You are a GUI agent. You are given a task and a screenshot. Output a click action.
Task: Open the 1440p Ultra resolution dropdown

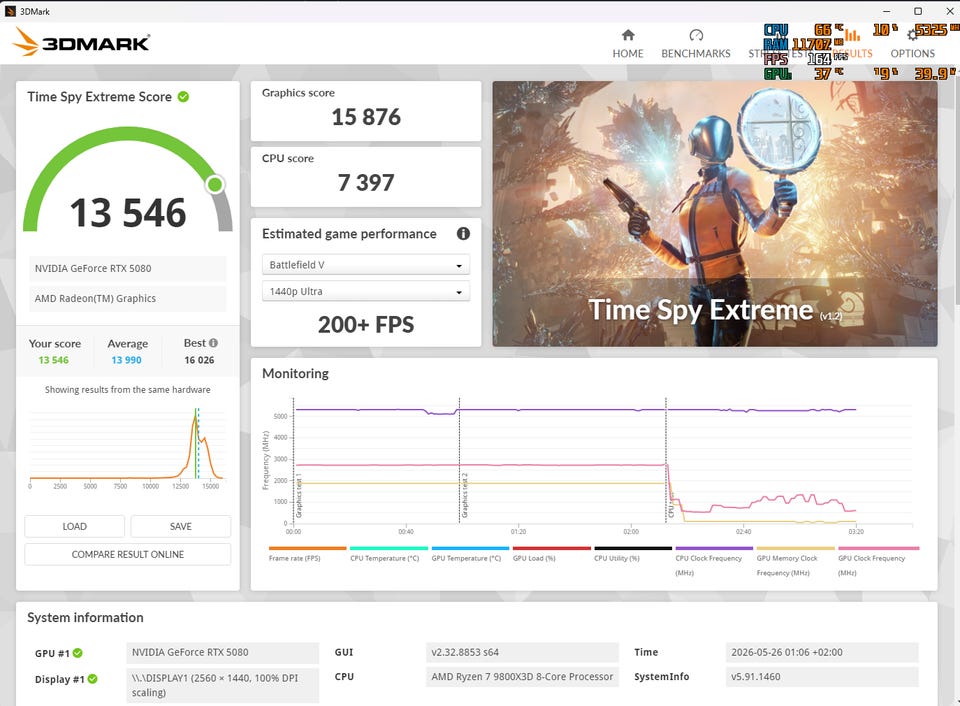(x=366, y=291)
